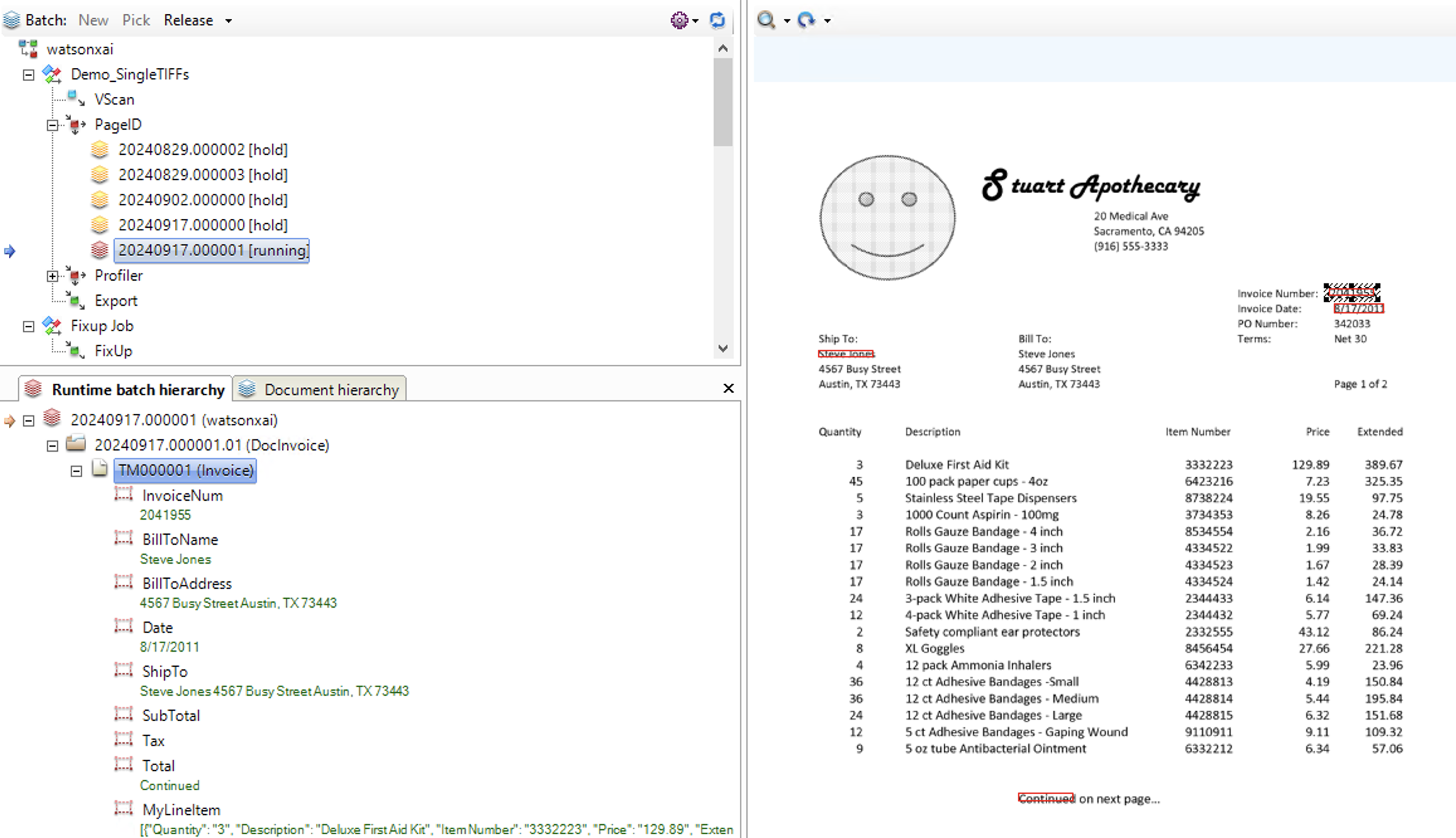Collapse the Fixup Job node
Screen dimensions: 1456x838
click(28, 327)
